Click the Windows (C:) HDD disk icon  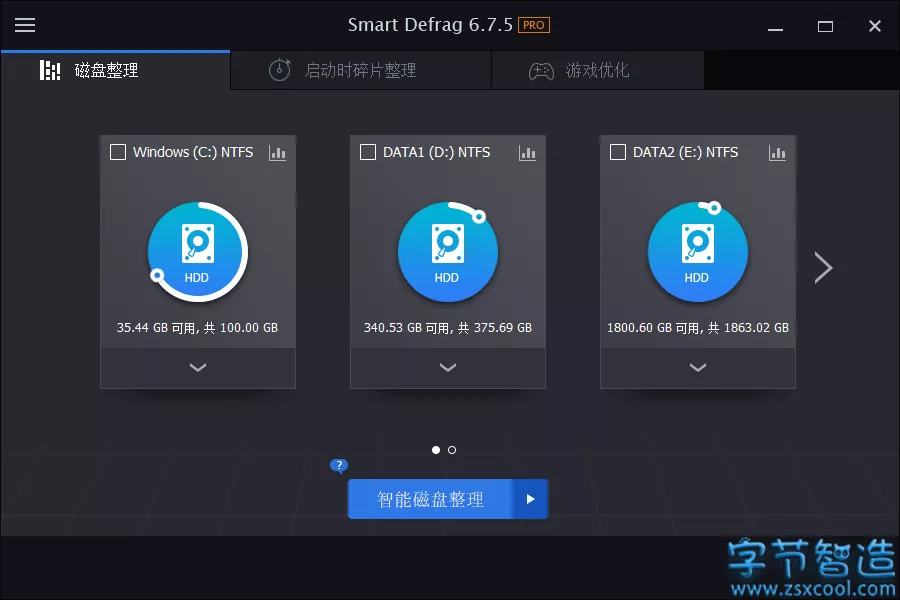tap(197, 251)
